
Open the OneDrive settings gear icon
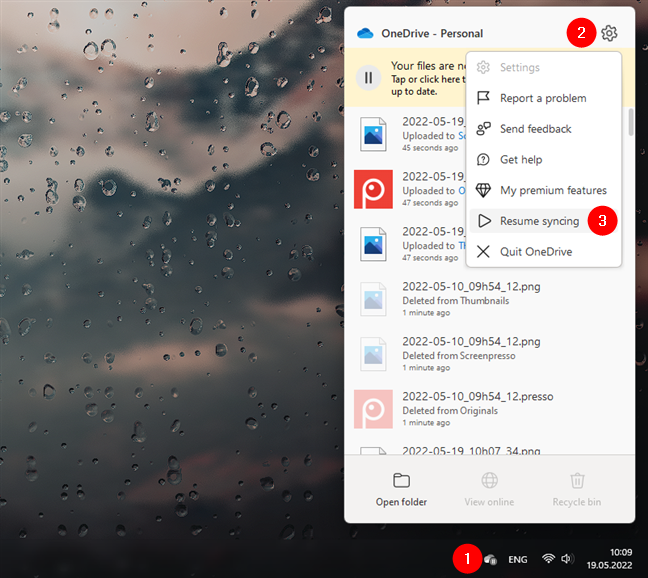pyautogui.click(x=609, y=33)
